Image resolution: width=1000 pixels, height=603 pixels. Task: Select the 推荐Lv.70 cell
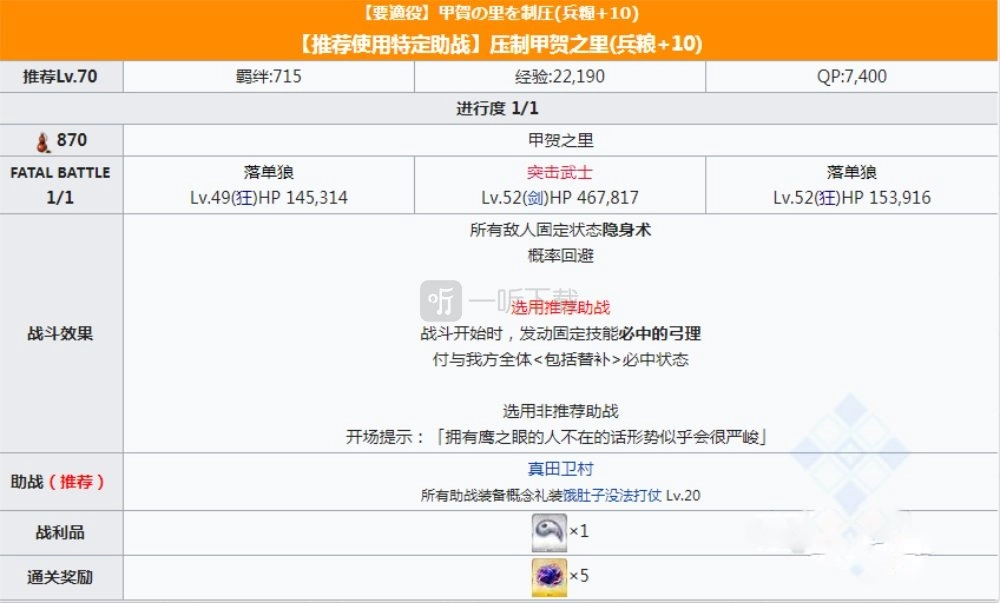pyautogui.click(x=61, y=76)
